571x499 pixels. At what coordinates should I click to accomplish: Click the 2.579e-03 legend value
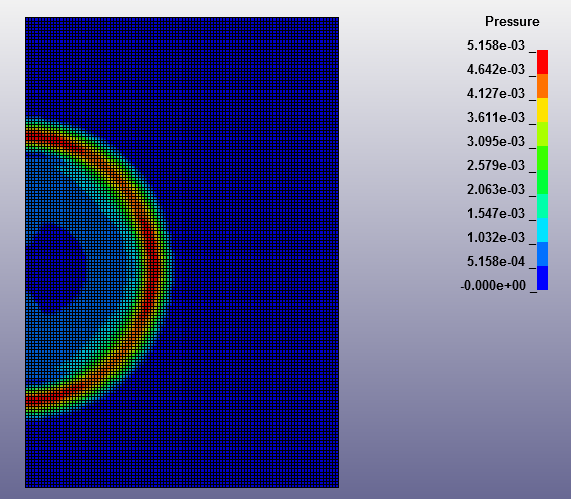click(496, 165)
